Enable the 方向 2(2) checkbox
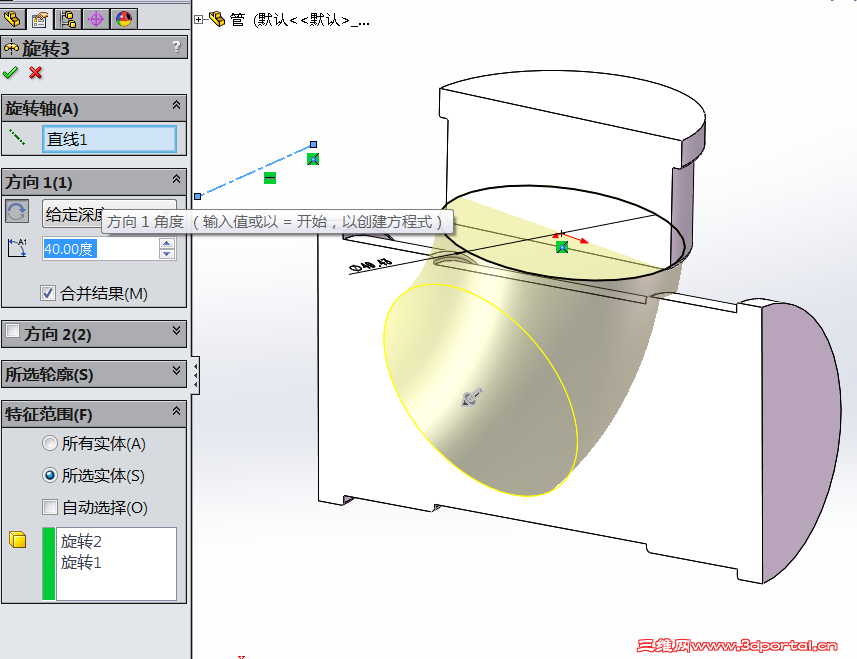 [x=13, y=331]
